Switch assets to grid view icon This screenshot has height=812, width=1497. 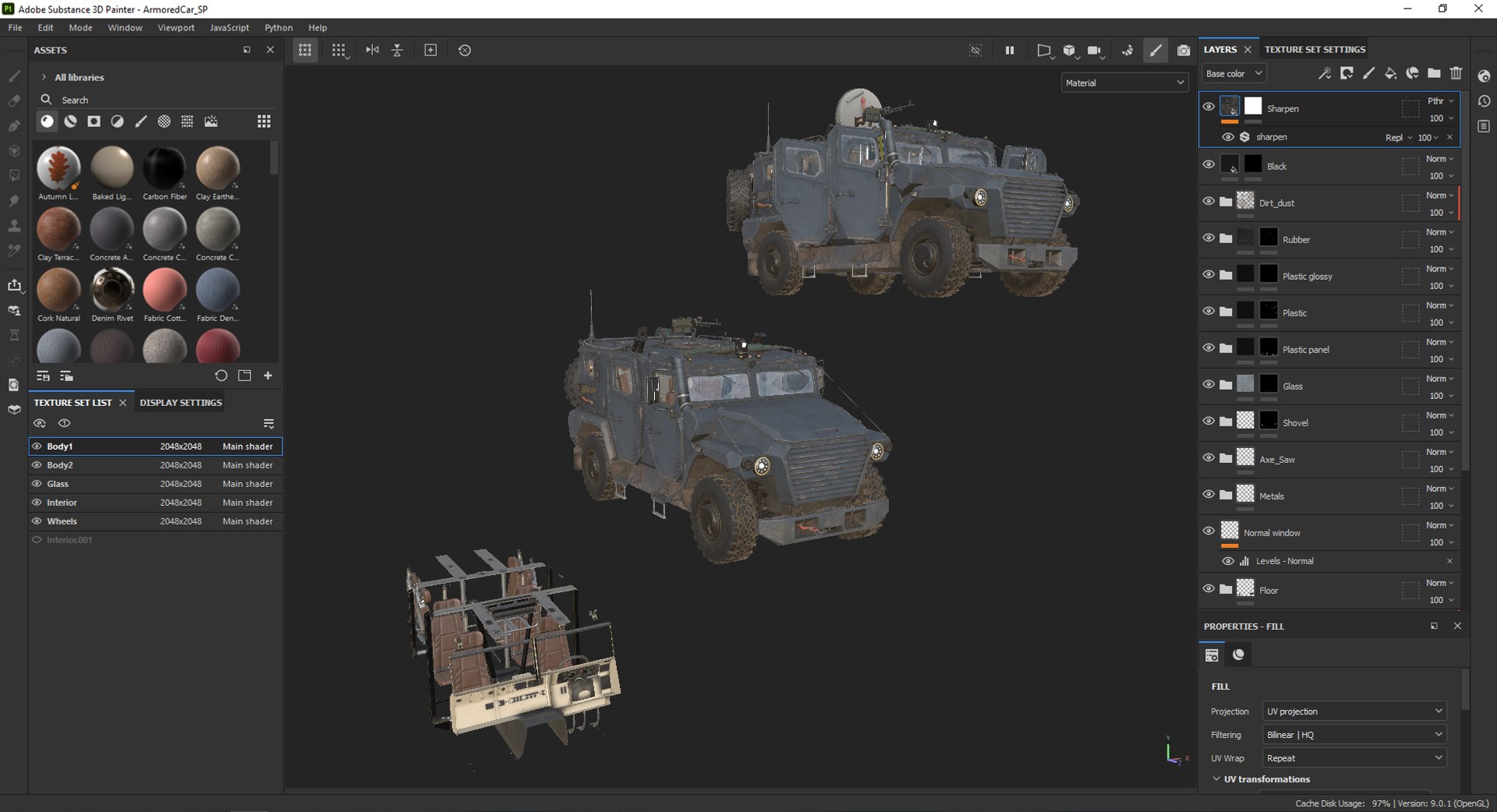click(x=264, y=121)
